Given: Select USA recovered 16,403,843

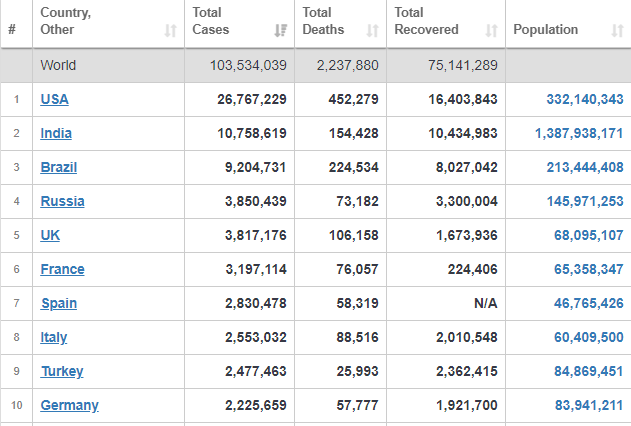Looking at the screenshot, I should tap(463, 99).
